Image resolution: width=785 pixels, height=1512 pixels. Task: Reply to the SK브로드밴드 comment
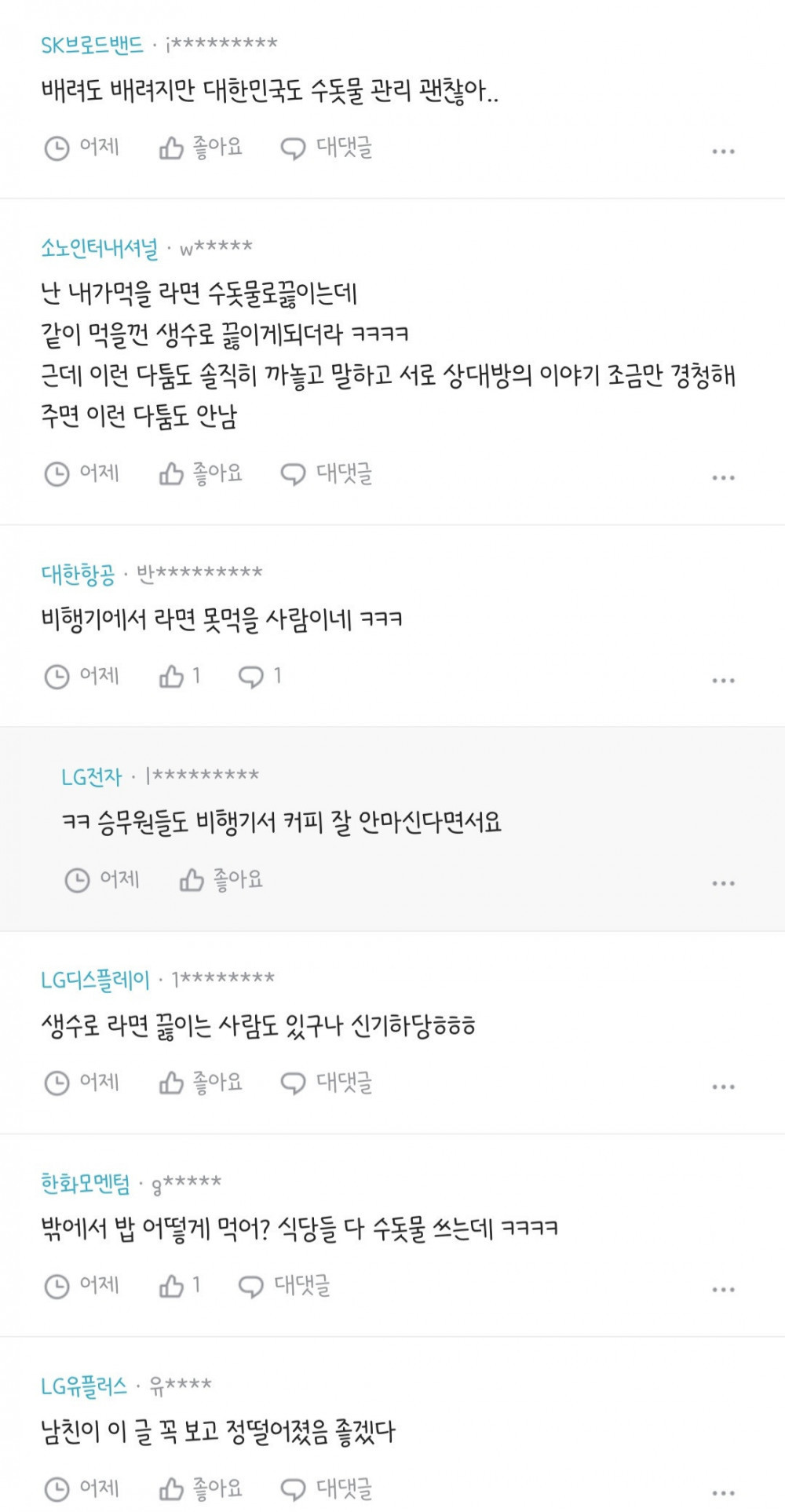coord(327,148)
